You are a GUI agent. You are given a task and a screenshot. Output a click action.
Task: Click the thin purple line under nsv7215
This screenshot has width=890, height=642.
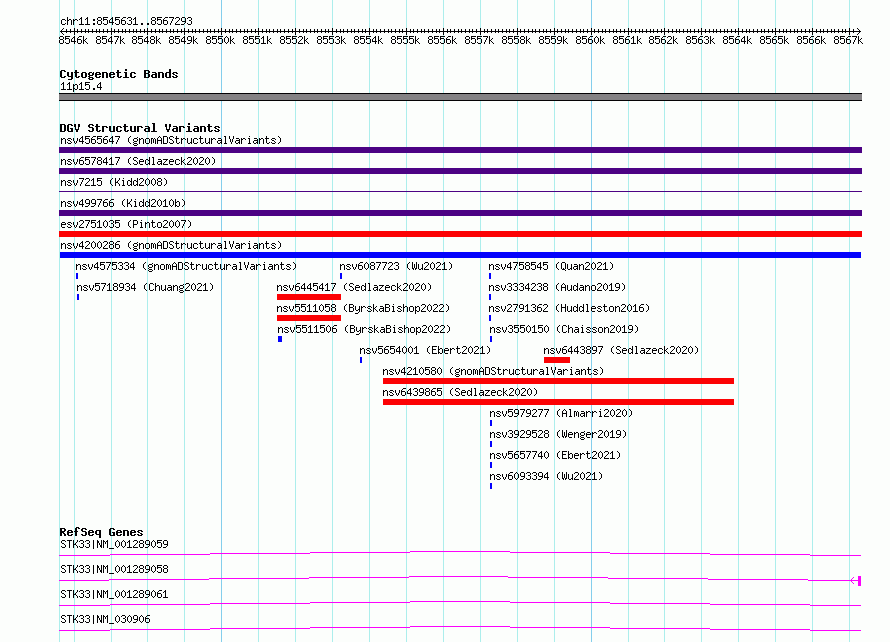coord(460,192)
